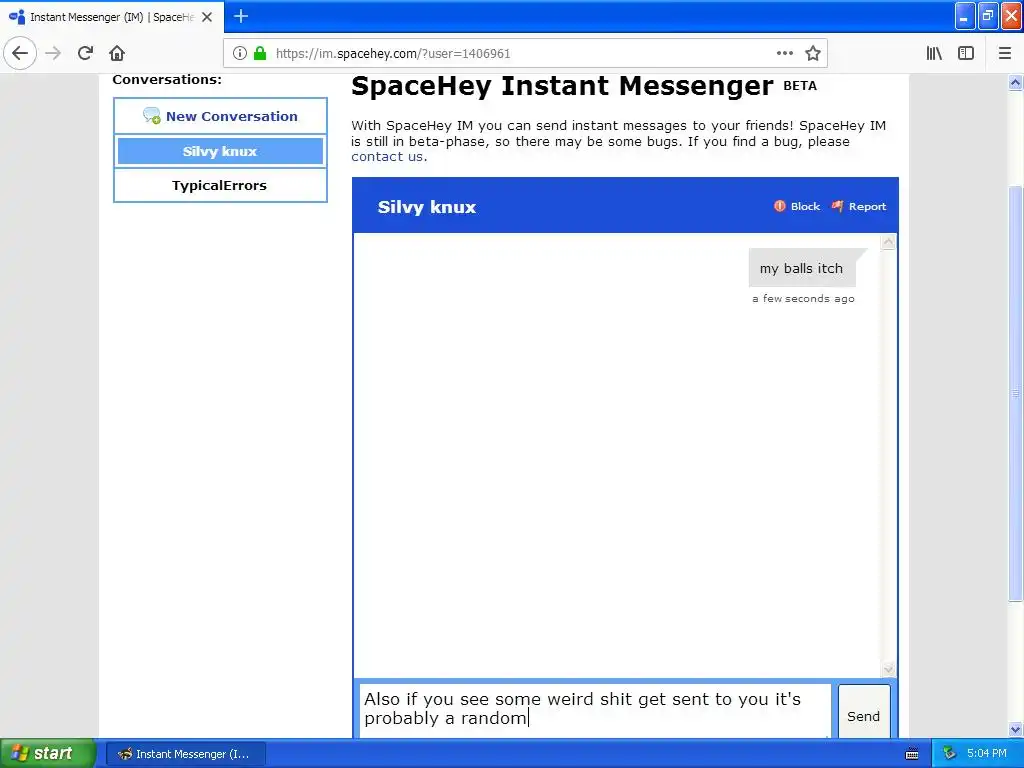Select the Silvy knux conversation
The image size is (1024, 768).
[x=220, y=152]
